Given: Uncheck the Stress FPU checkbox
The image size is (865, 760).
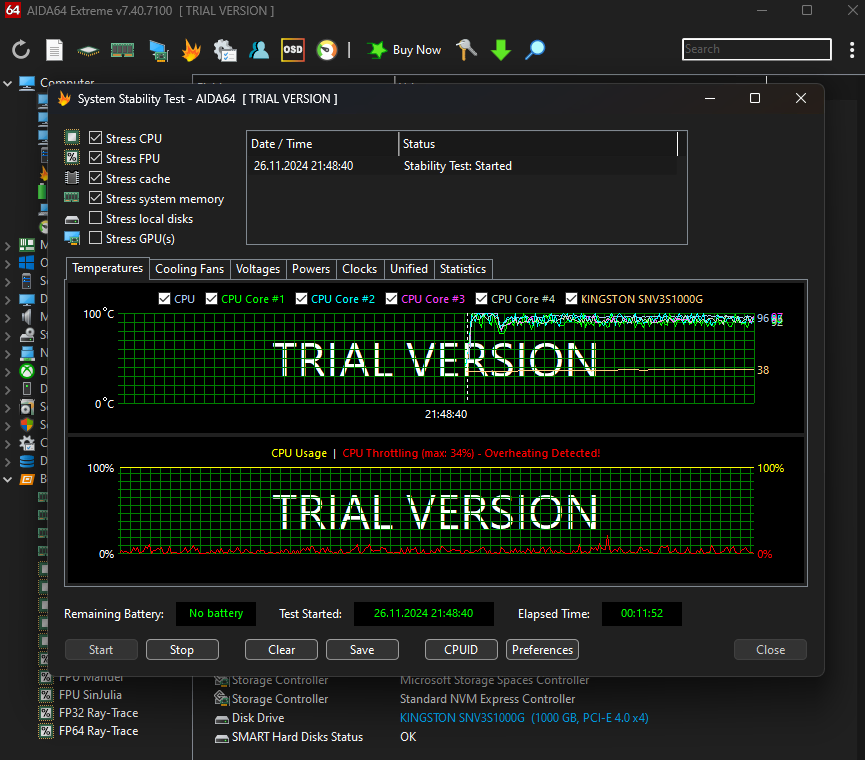Looking at the screenshot, I should [95, 158].
